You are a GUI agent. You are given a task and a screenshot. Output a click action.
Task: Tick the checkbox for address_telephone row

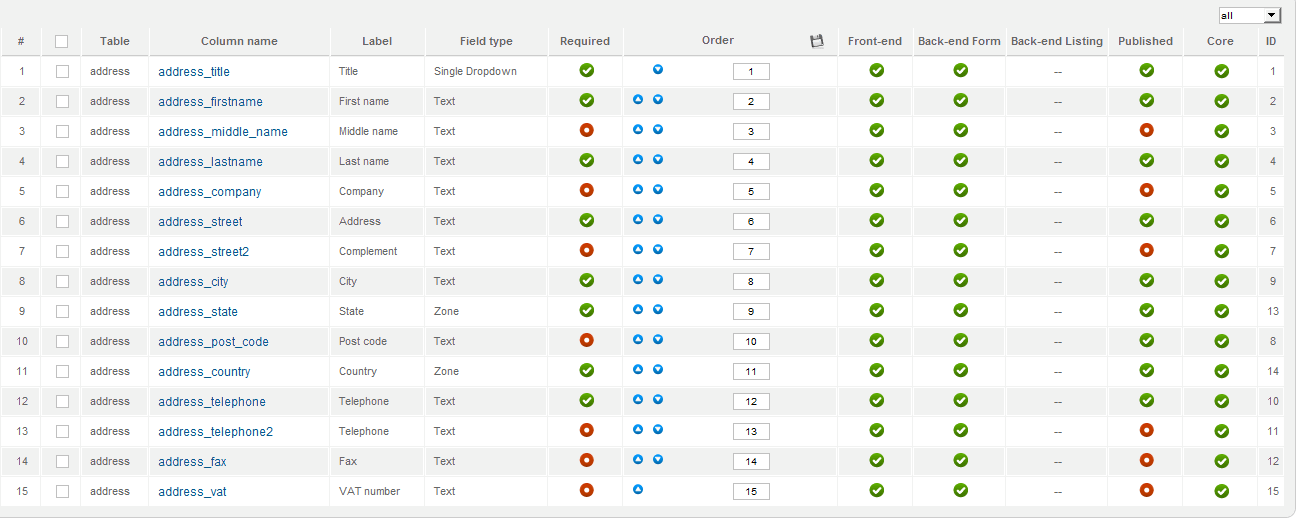tap(62, 401)
